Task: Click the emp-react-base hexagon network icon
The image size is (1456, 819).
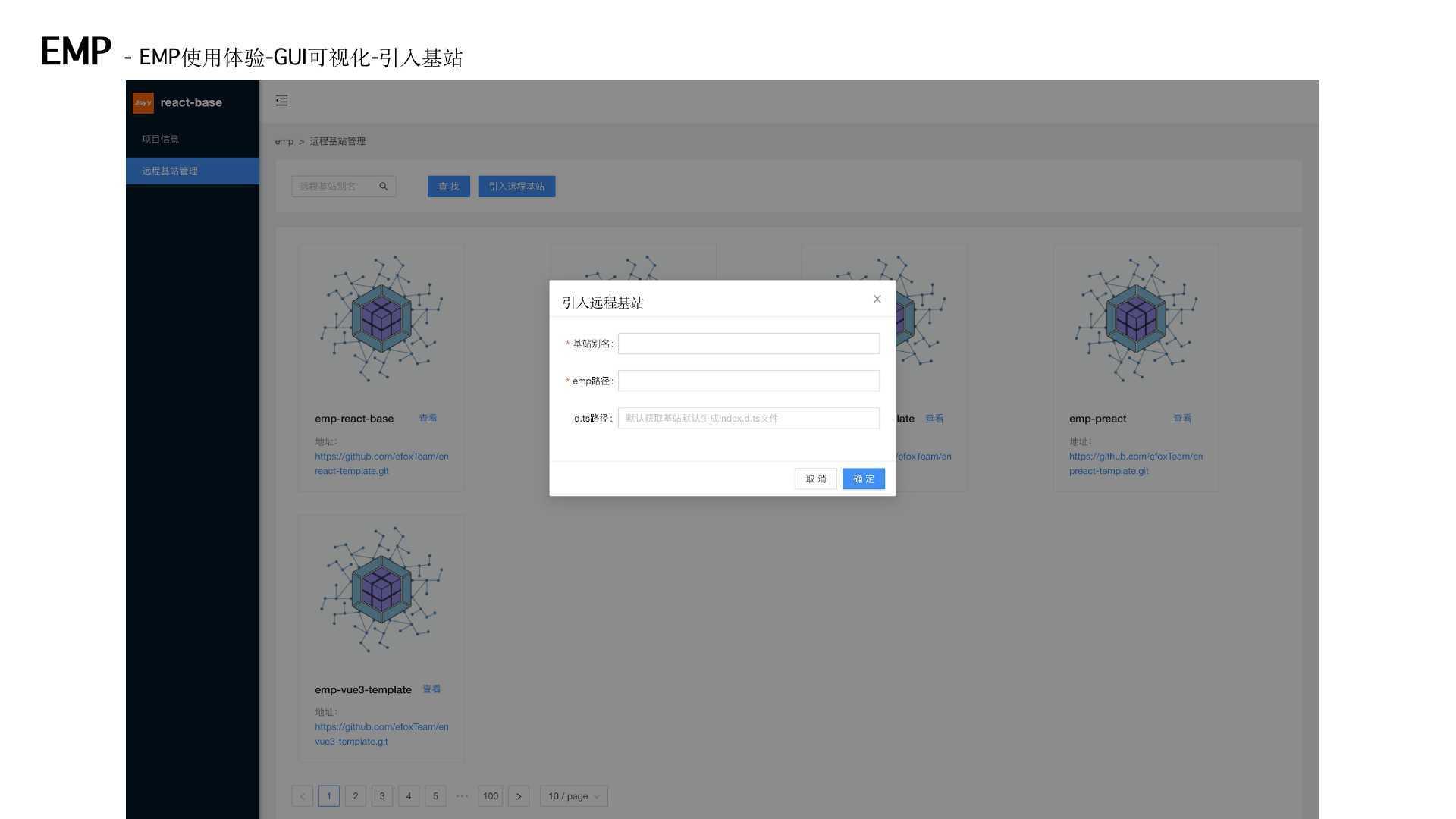Action: pos(381,318)
